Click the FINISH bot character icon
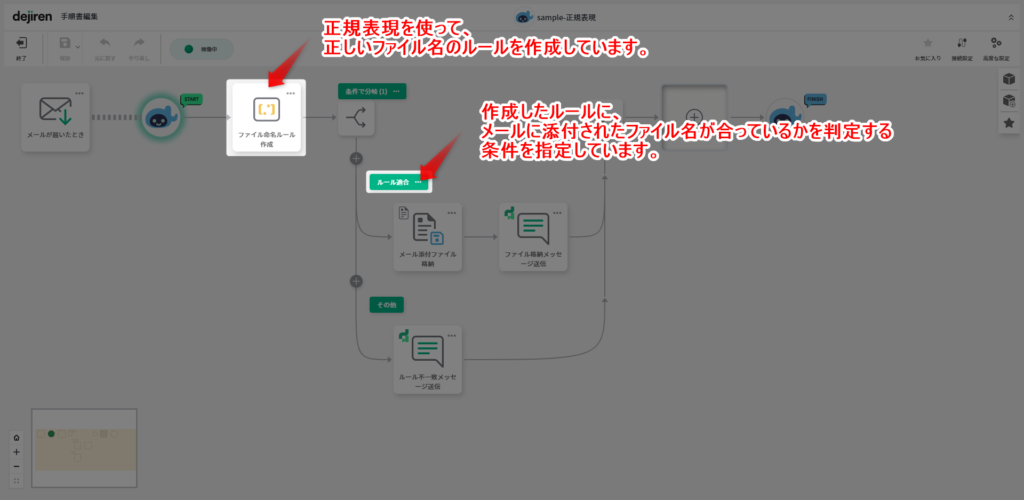This screenshot has height=500, width=1024. pos(786,117)
